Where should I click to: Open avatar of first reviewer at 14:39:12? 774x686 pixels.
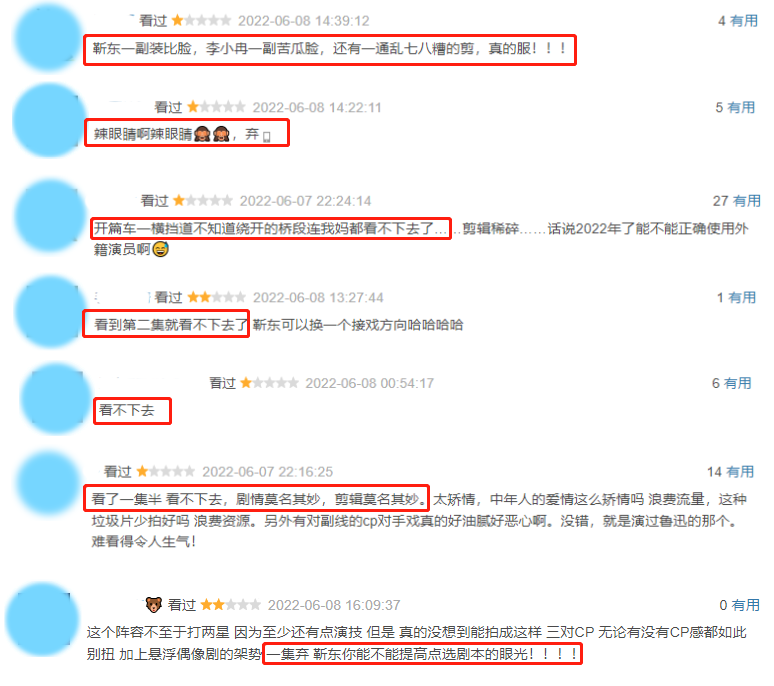click(x=47, y=37)
